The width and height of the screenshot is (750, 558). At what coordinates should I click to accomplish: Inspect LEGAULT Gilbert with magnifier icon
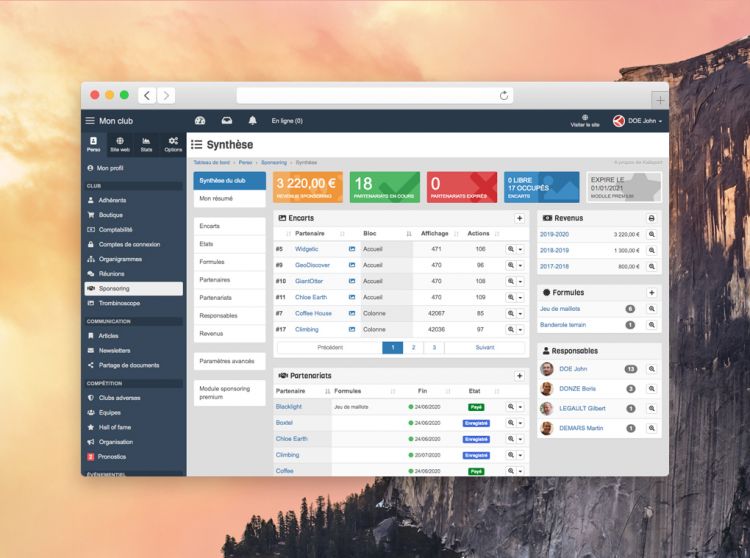pos(651,409)
